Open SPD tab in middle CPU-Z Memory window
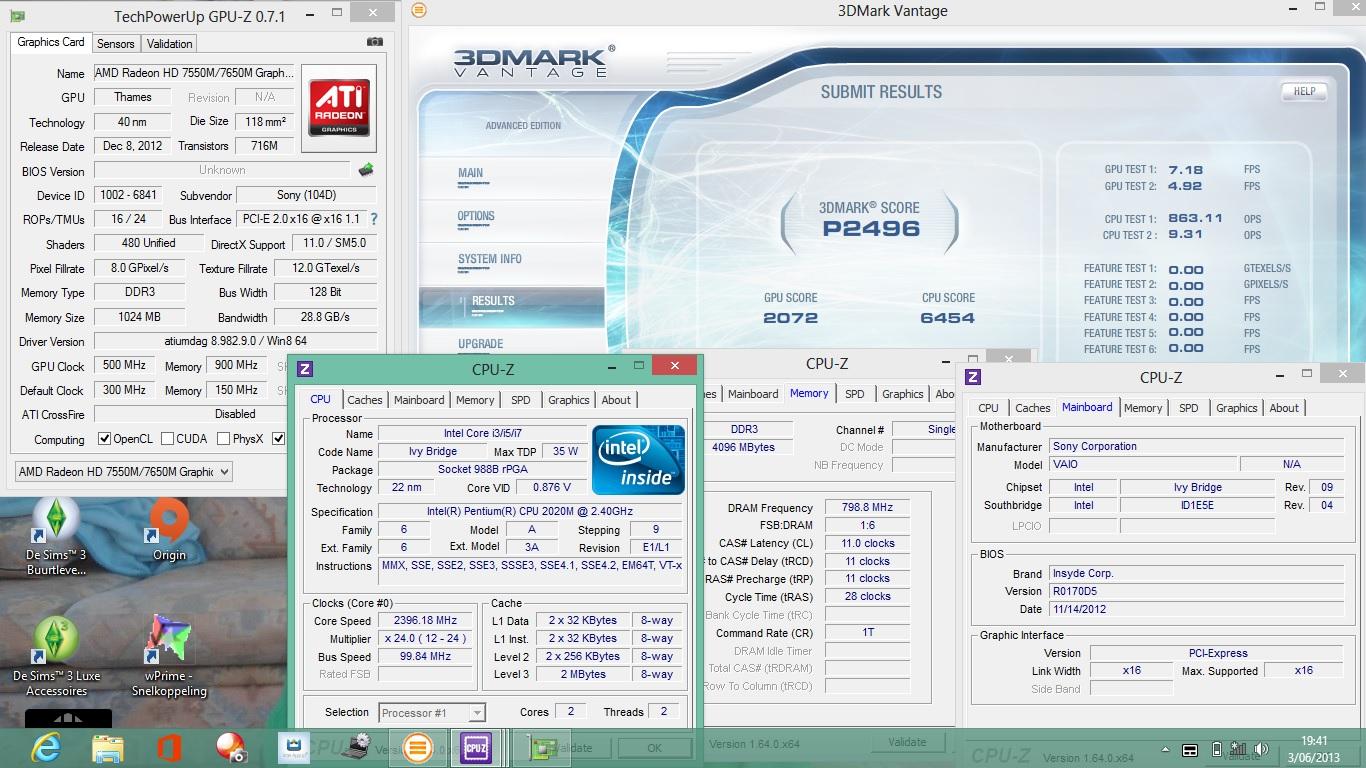Image resolution: width=1366 pixels, height=768 pixels. [854, 394]
